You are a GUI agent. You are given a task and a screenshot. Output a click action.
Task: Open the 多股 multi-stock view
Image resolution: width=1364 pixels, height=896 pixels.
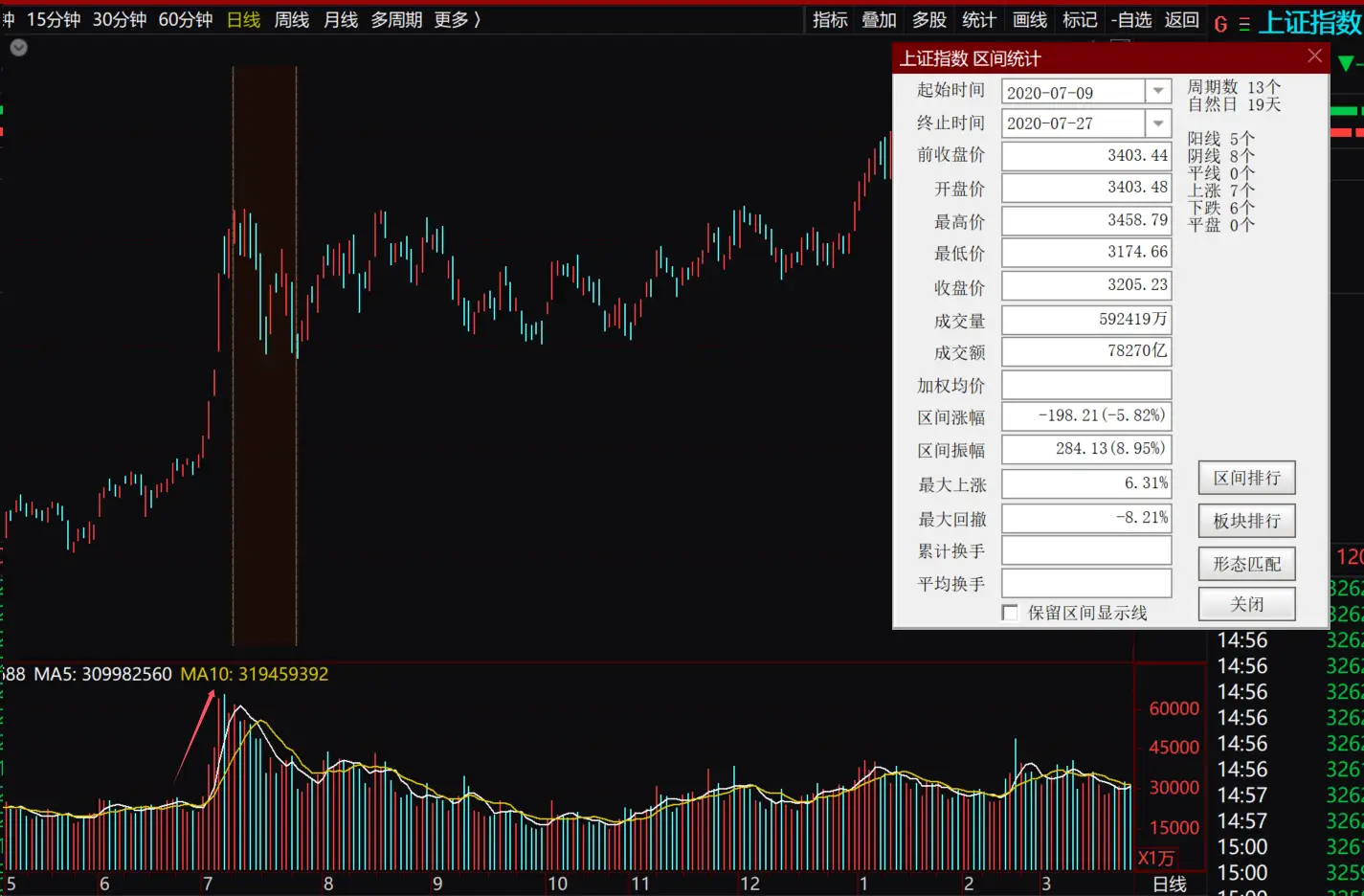tap(929, 20)
